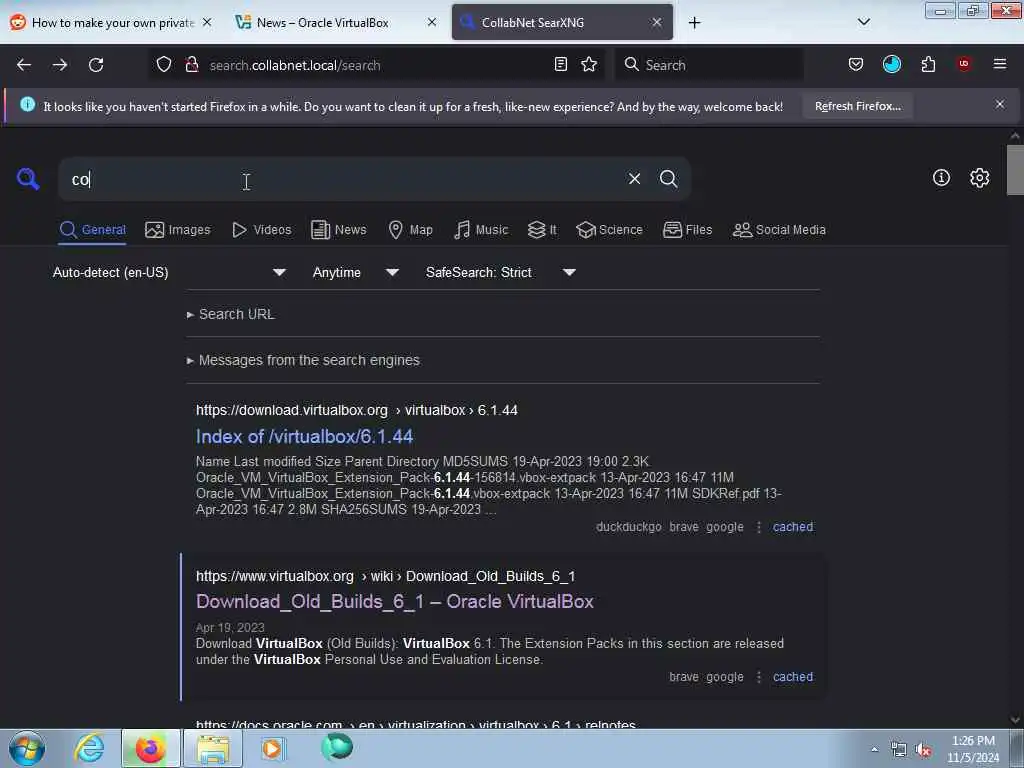
Task: Open Windows Explorer from taskbar
Action: coord(212,748)
